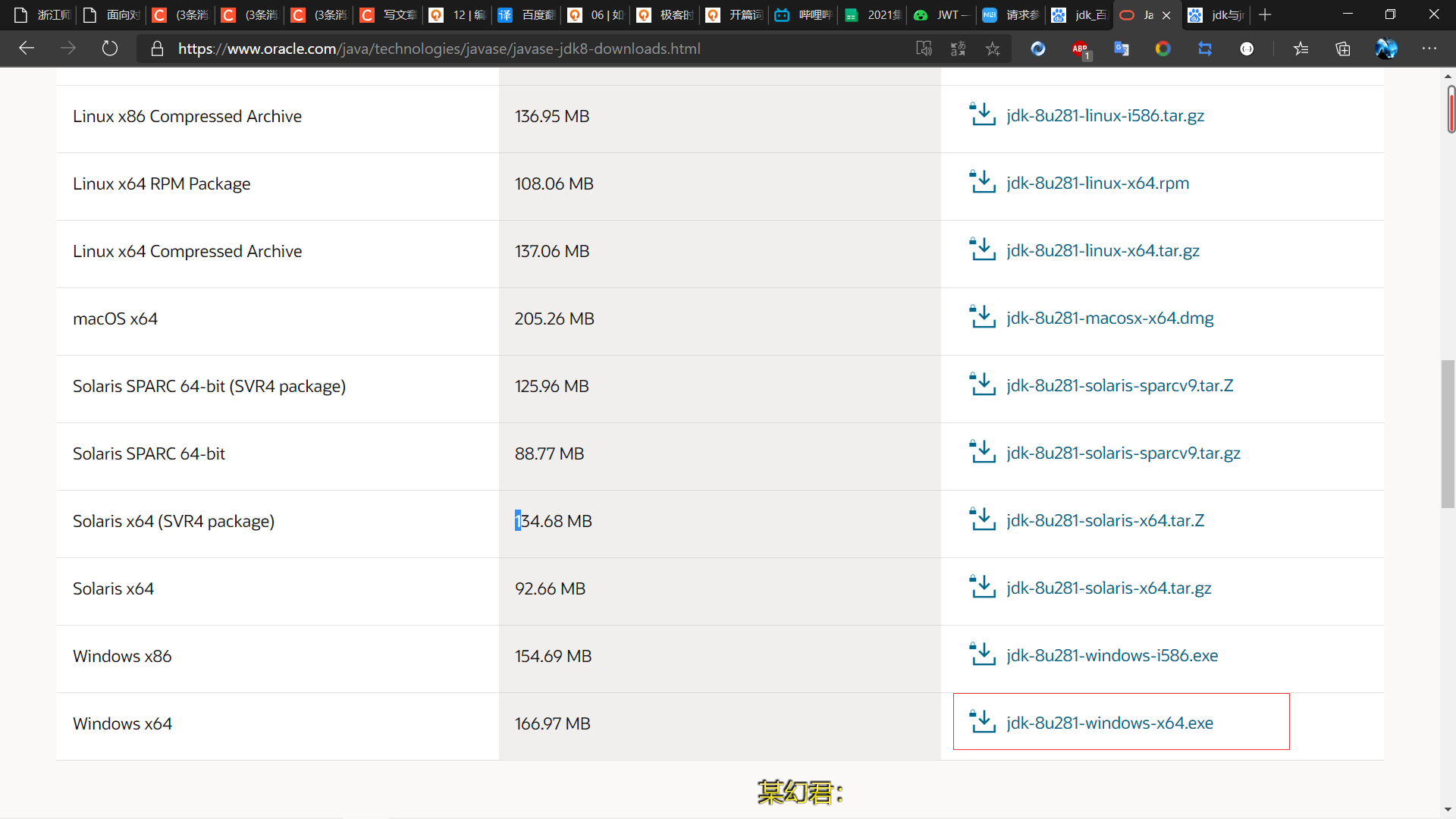Click the Read Aloud icon in address bar
Viewport: 1456px width, 819px height.
(x=924, y=49)
